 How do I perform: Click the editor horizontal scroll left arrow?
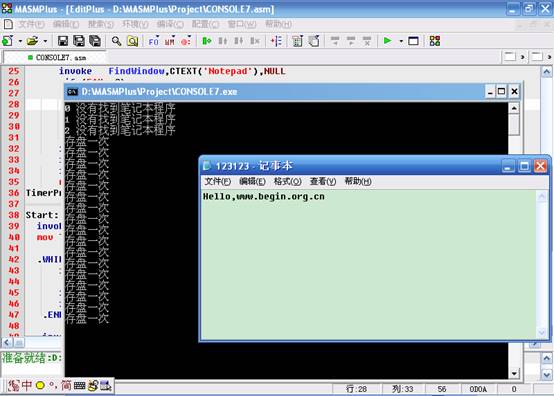pos(7,342)
